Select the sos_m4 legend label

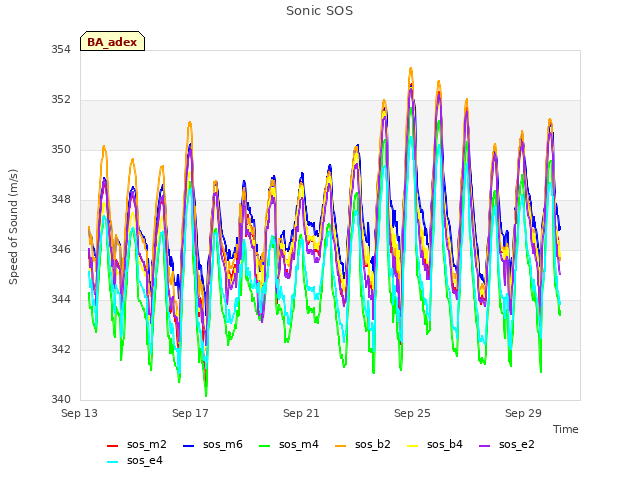click(x=299, y=444)
